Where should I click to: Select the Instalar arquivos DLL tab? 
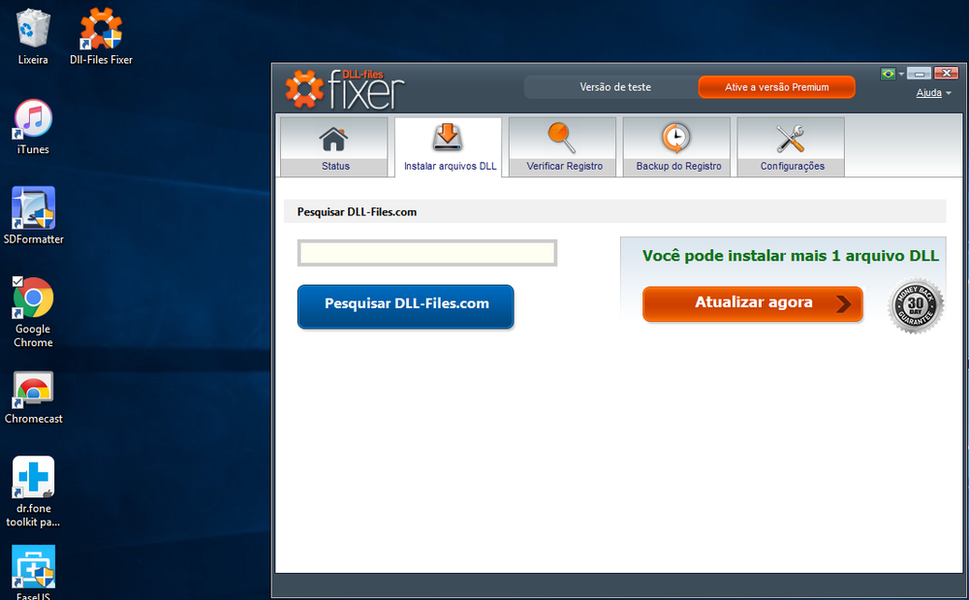(448, 147)
